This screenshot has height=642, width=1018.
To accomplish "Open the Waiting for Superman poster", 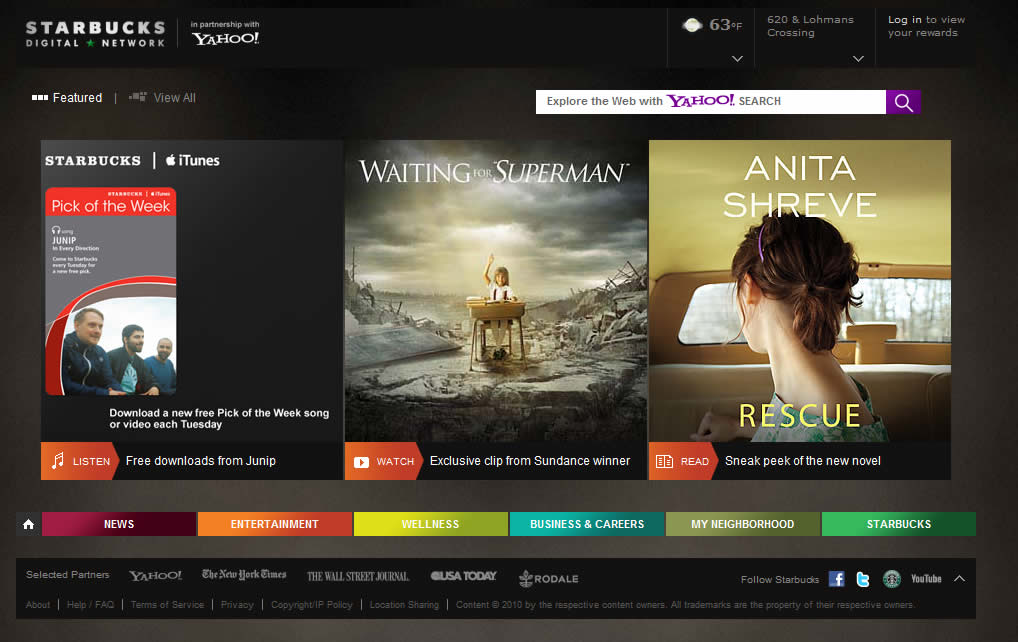I will click(496, 291).
